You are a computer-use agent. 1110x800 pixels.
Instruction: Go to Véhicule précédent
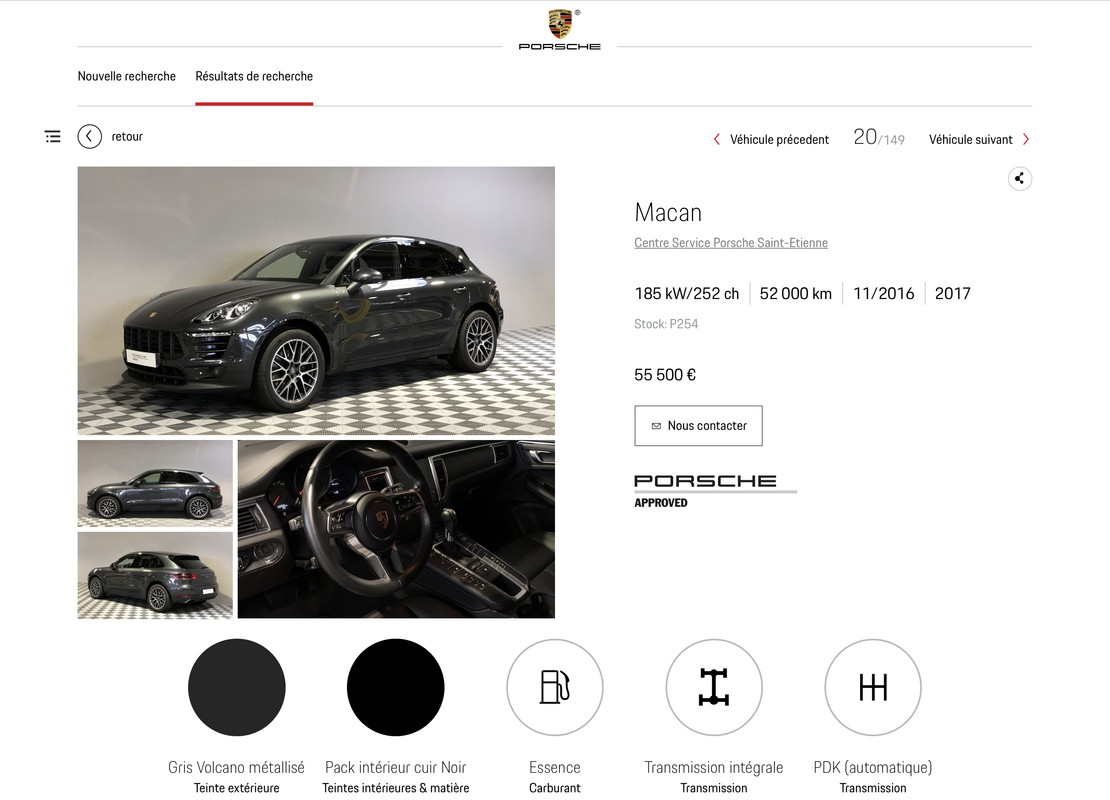click(779, 139)
